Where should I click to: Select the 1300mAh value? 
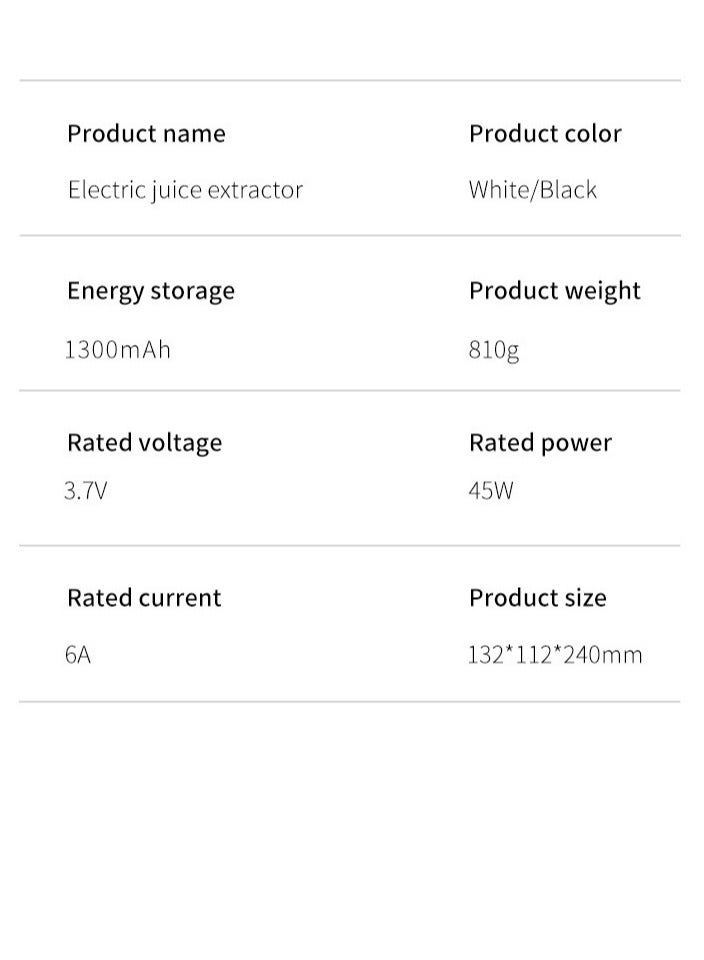[x=118, y=350]
